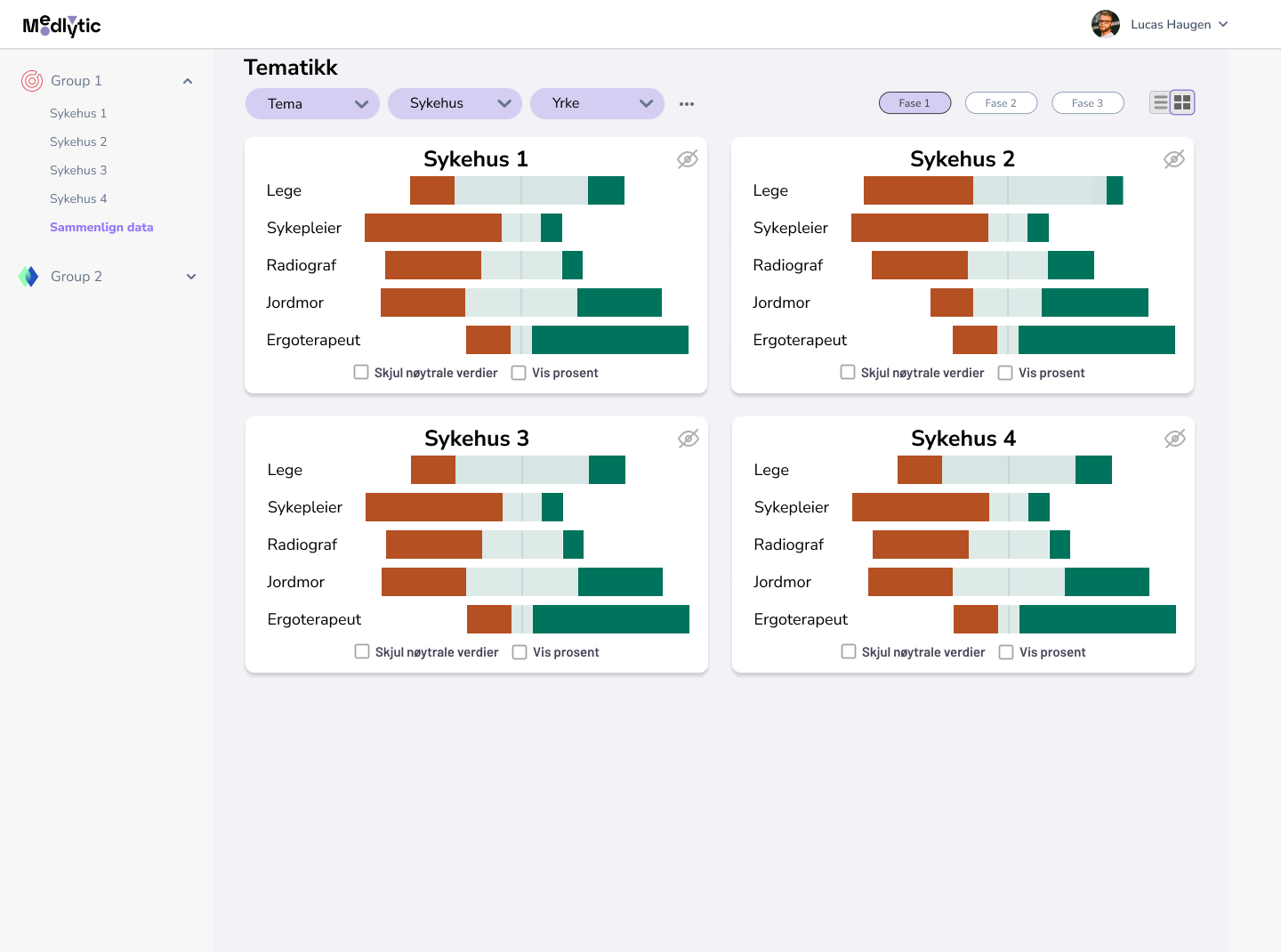Hide the Sykehus 1 chart card
Image resolution: width=1281 pixels, height=952 pixels.
(688, 159)
